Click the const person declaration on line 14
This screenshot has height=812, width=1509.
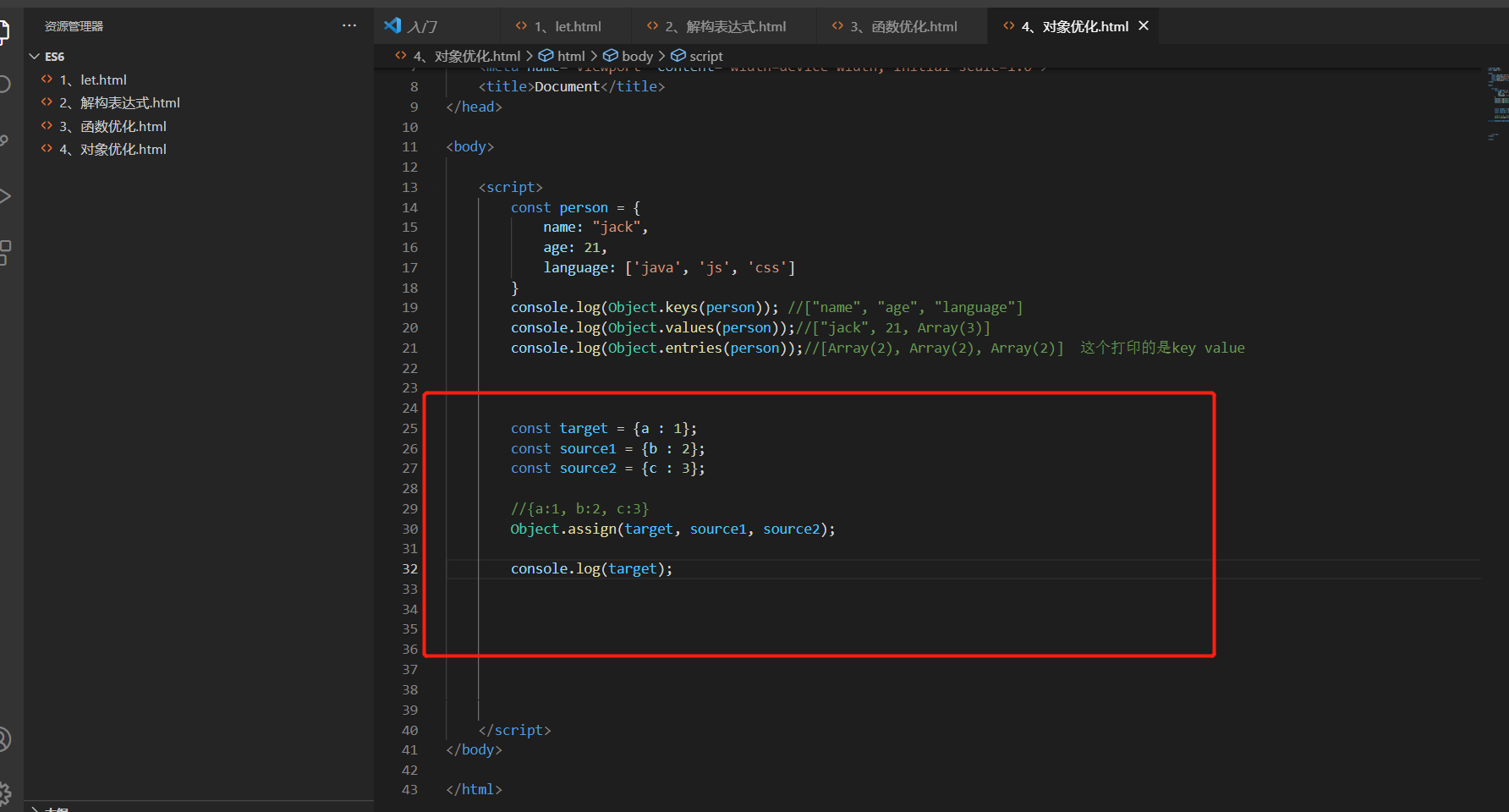click(x=575, y=207)
